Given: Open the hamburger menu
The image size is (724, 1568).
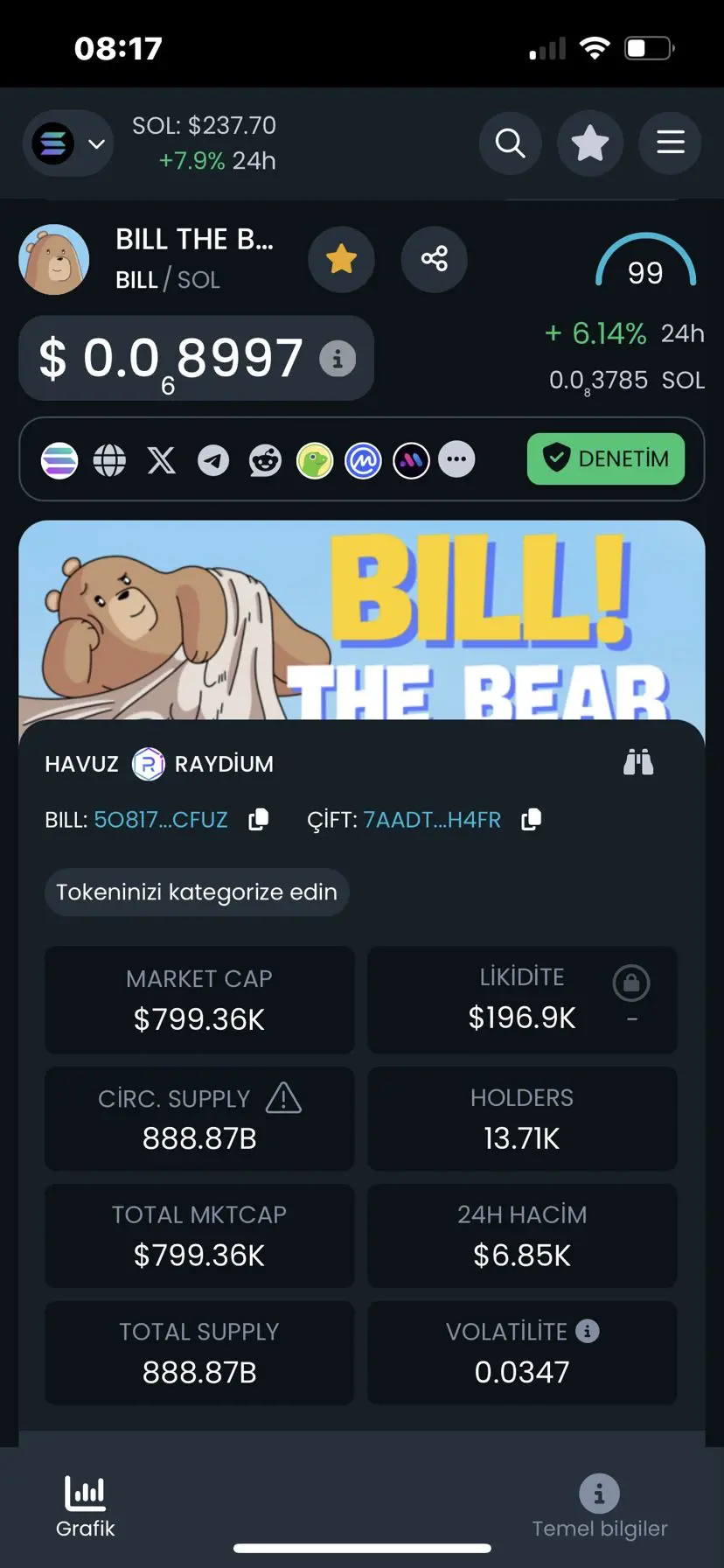Looking at the screenshot, I should (670, 143).
